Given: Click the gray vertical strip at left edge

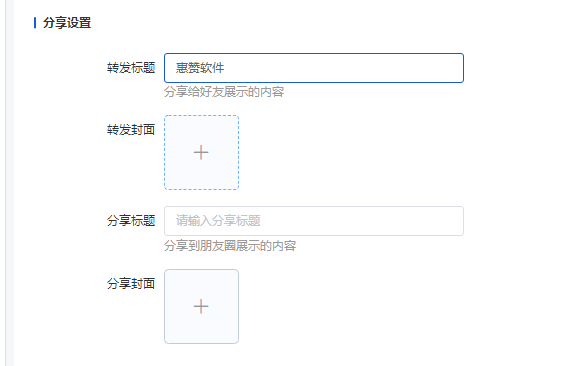Looking at the screenshot, I should click(10, 183).
